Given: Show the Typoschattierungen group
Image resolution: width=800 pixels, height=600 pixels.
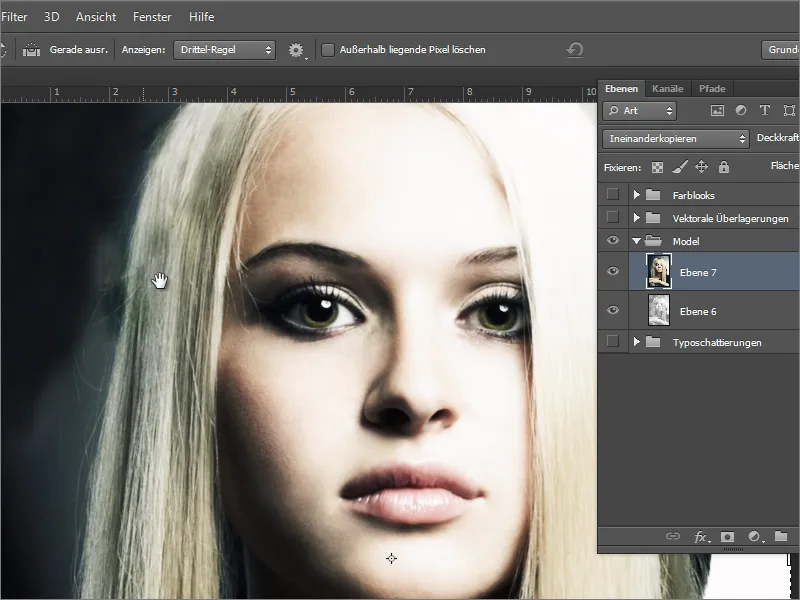Looking at the screenshot, I should click(613, 341).
